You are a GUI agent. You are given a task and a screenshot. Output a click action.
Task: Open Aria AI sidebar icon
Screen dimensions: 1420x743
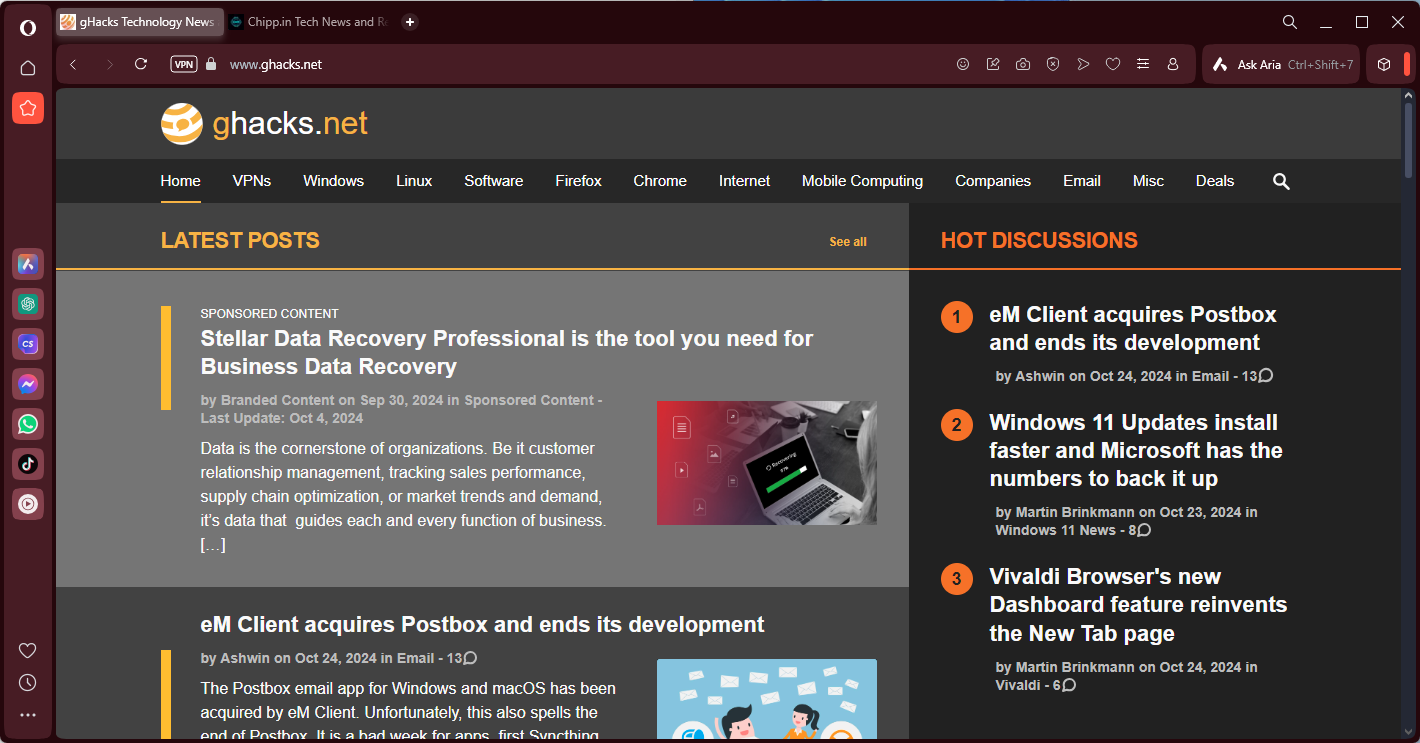click(x=28, y=264)
